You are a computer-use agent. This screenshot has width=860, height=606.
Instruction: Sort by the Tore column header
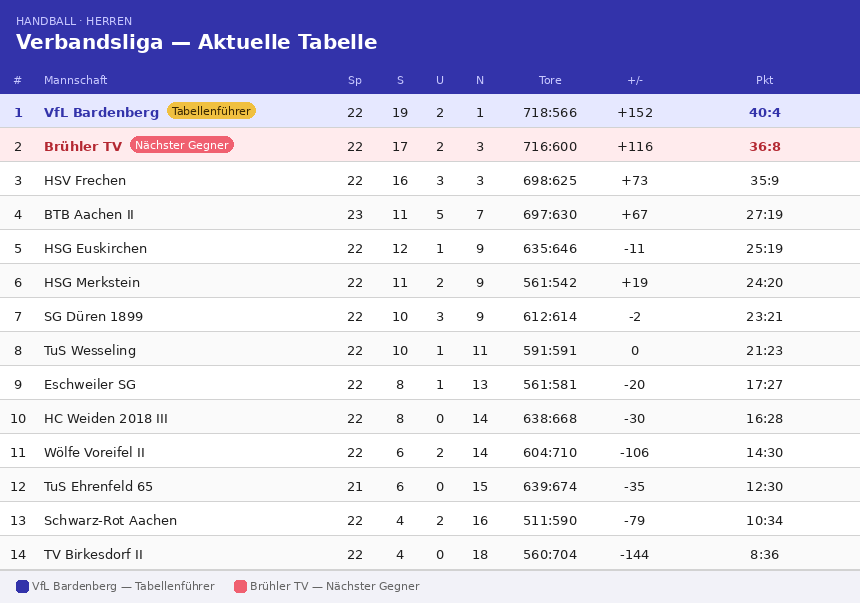[x=550, y=80]
